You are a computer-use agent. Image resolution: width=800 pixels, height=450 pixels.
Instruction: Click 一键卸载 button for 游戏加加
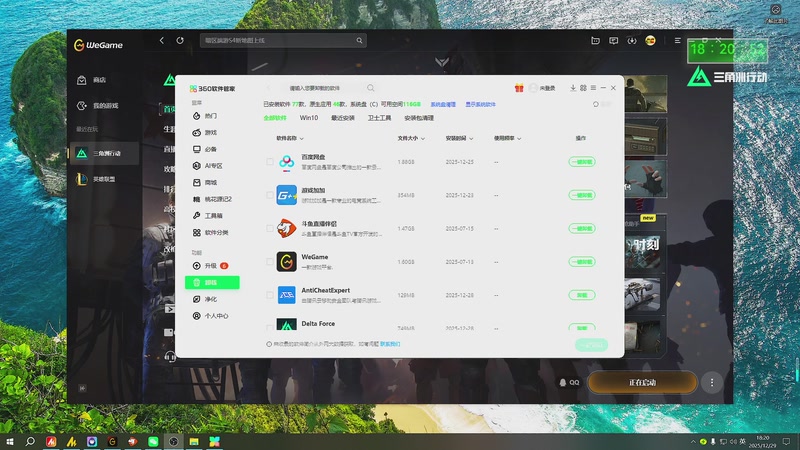point(582,195)
